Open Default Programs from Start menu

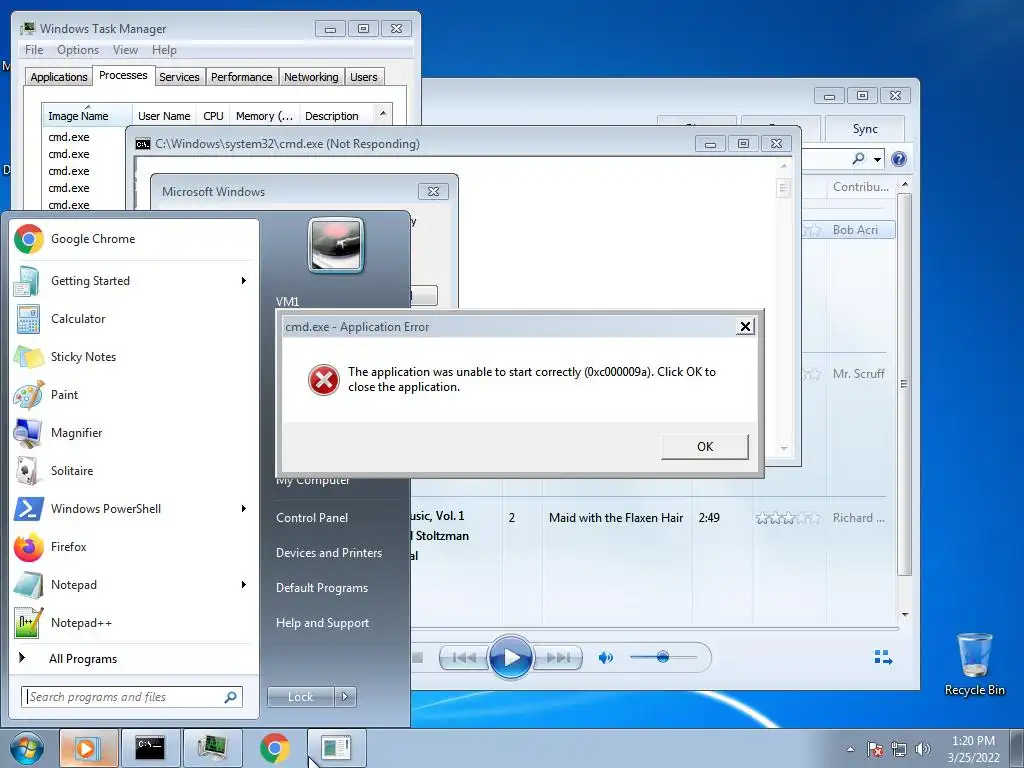pos(322,588)
